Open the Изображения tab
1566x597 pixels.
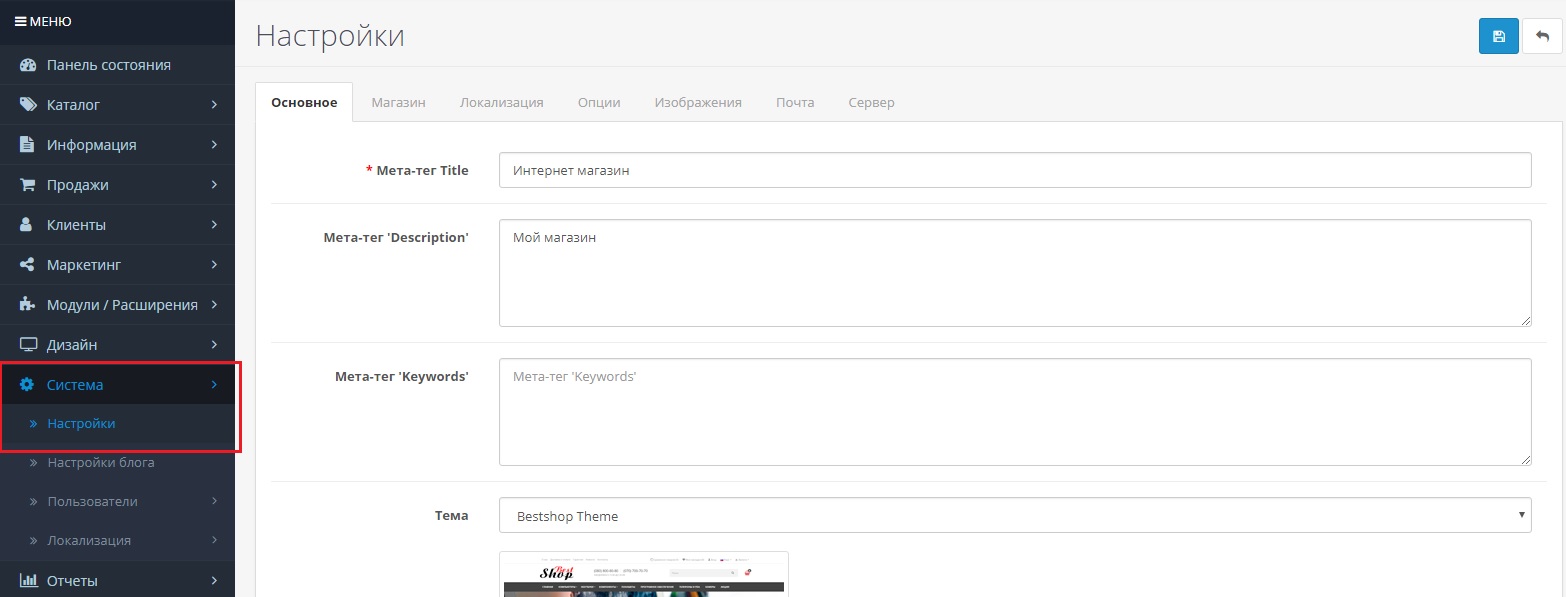[697, 102]
